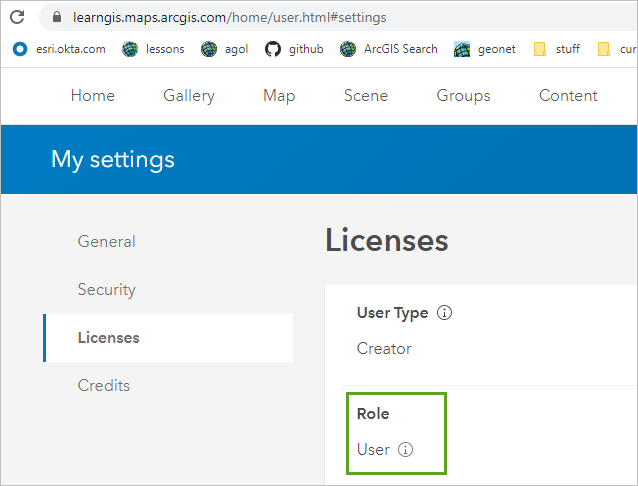Open the Scene page
Image resolution: width=638 pixels, height=486 pixels.
pyautogui.click(x=366, y=96)
